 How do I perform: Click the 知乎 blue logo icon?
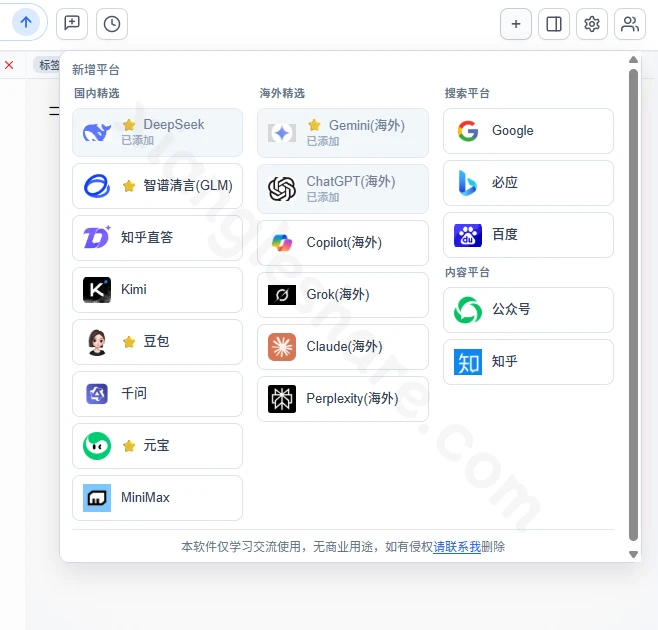[468, 362]
